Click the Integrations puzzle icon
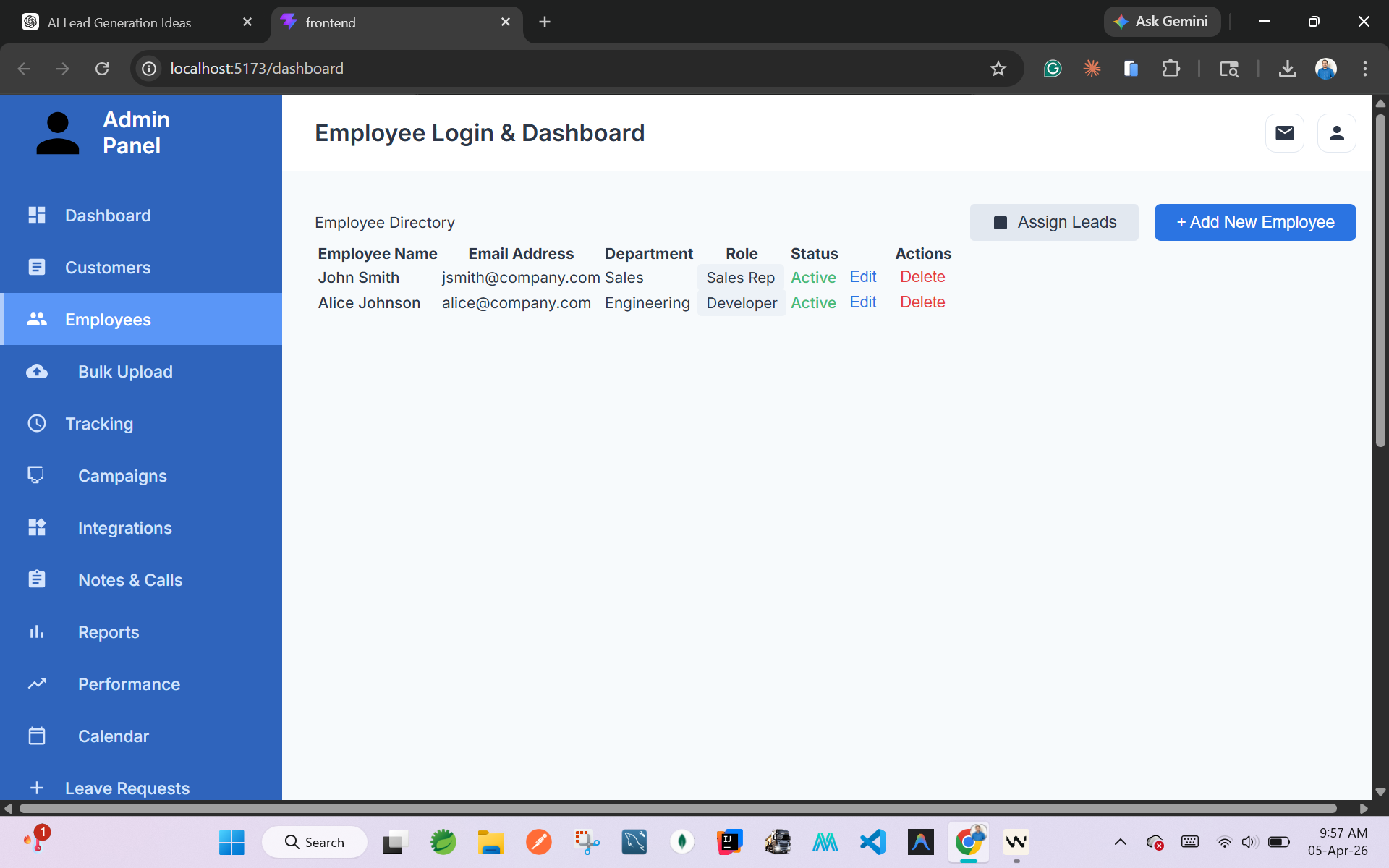This screenshot has width=1389, height=868. point(37,527)
